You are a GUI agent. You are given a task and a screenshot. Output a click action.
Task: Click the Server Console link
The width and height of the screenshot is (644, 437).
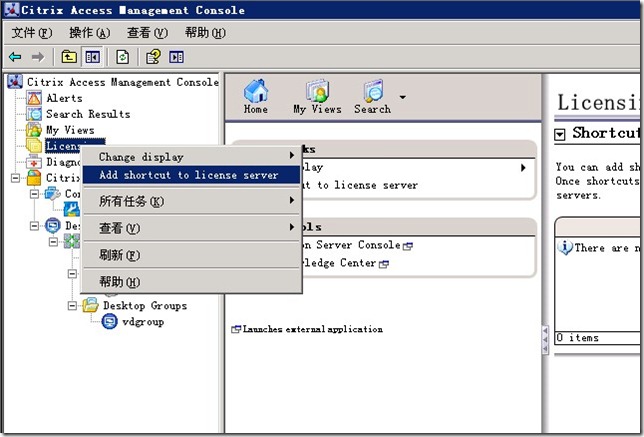[x=358, y=245]
